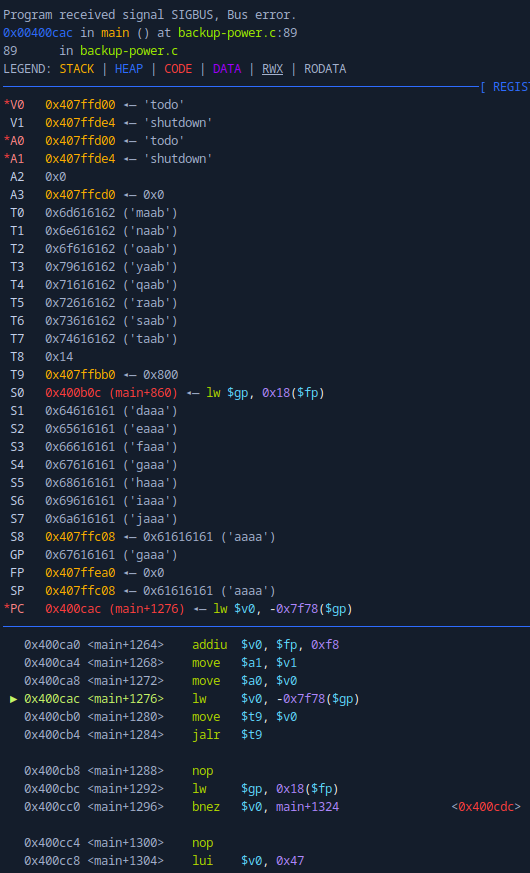Click the 'shutdown' string next to V1
This screenshot has height=873, width=530.
click(178, 122)
